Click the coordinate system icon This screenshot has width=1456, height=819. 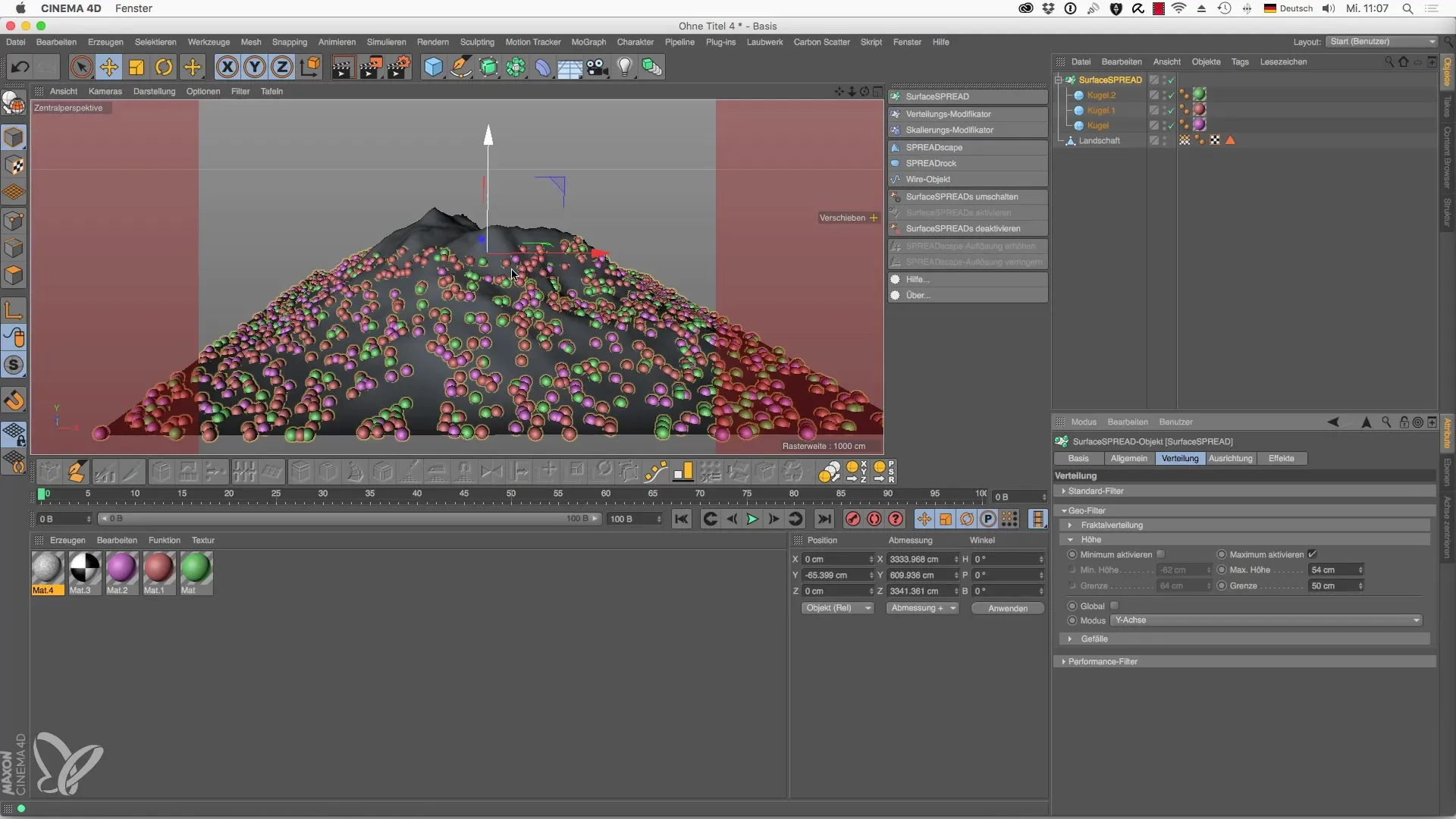(x=310, y=67)
